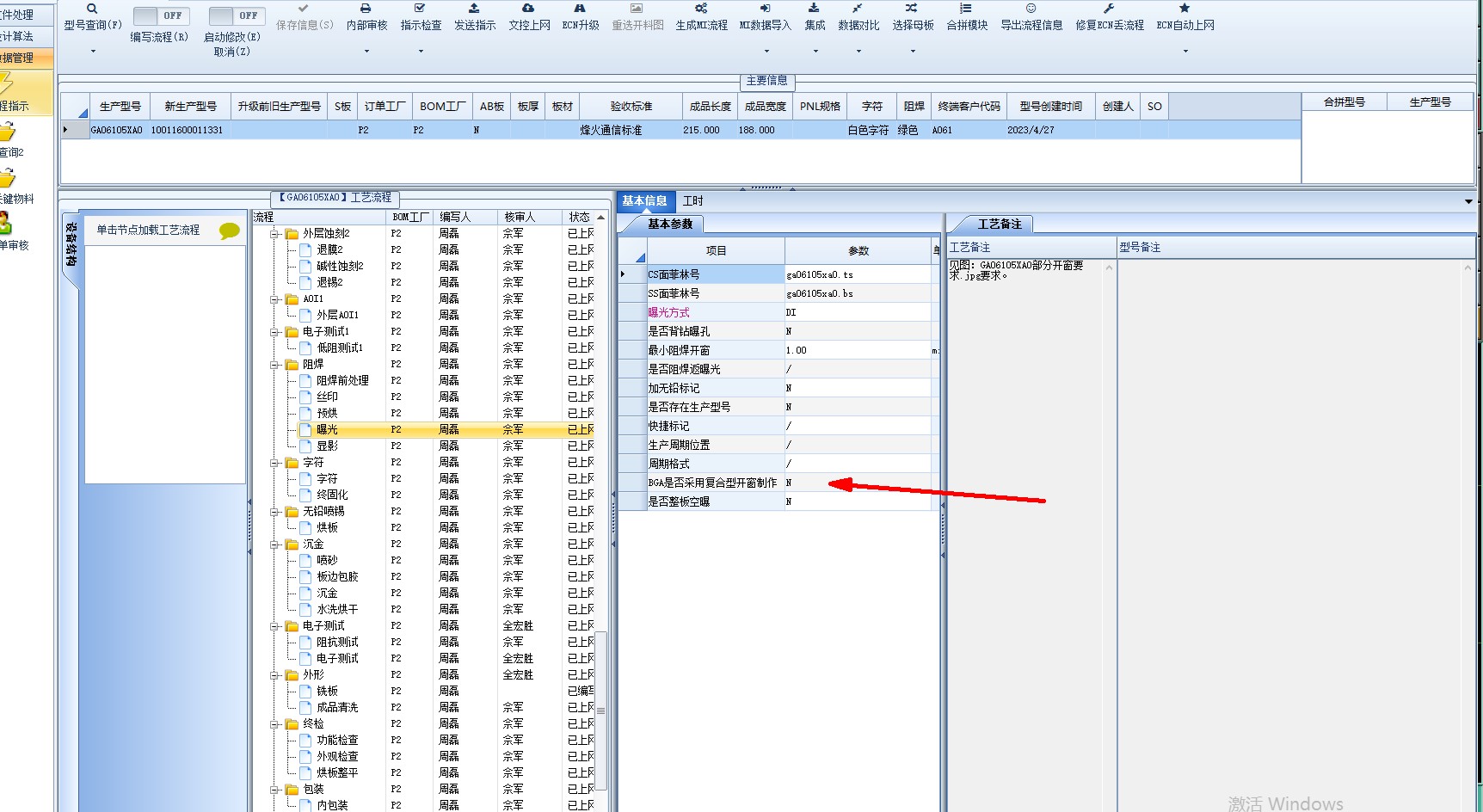The image size is (1483, 812).
Task: Collapse the 阻焊 tree node
Action: tap(275, 365)
